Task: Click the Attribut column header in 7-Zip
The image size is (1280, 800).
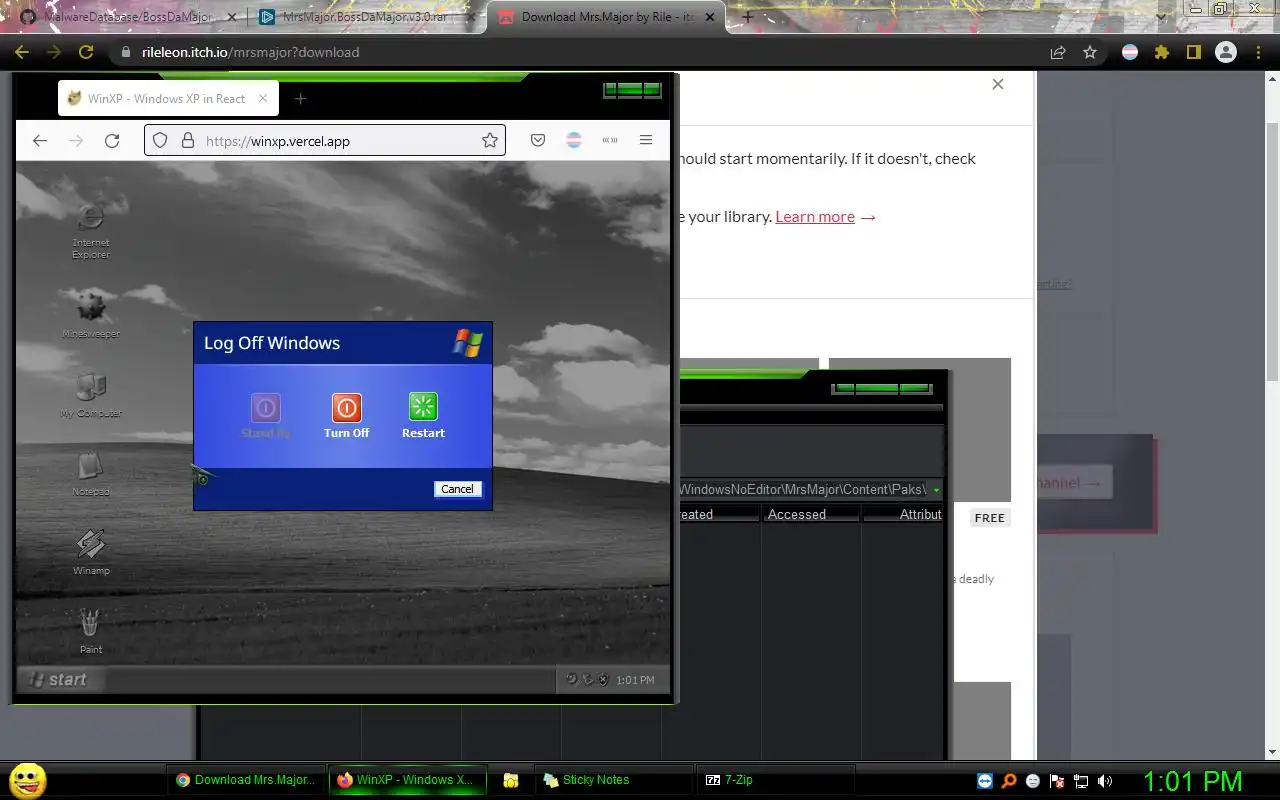Action: point(903,514)
